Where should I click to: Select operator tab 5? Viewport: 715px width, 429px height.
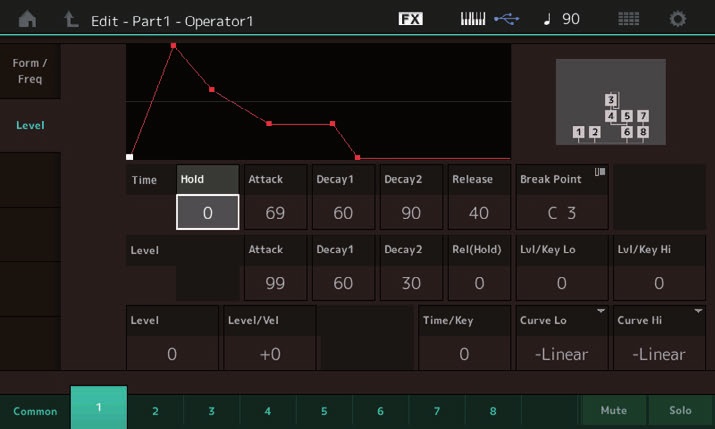pos(324,411)
